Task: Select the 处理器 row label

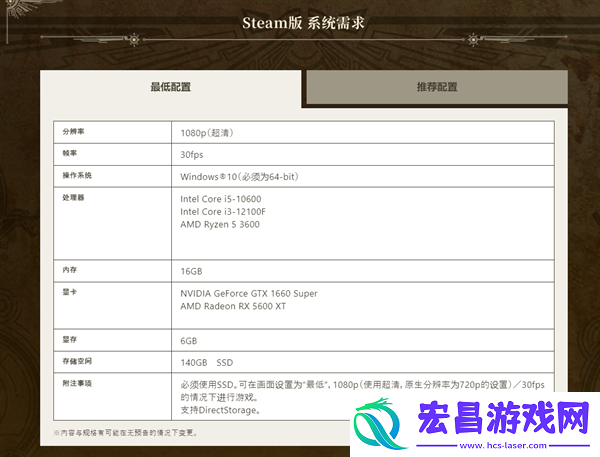Action: [73, 197]
